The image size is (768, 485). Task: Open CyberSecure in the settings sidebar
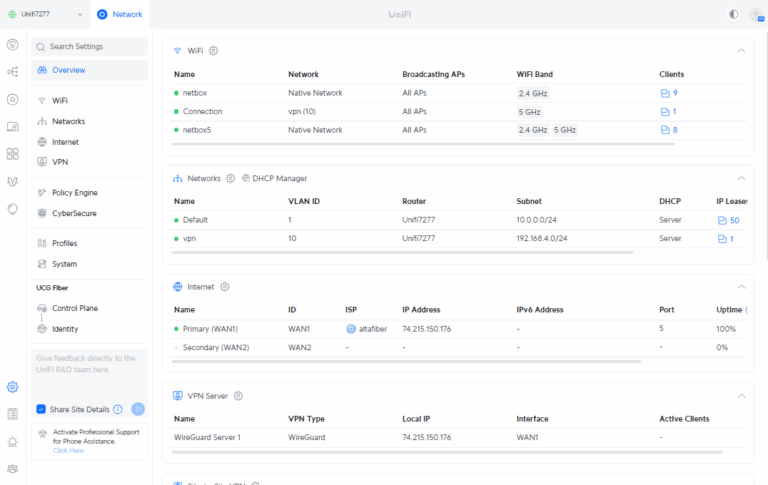pyautogui.click(x=74, y=213)
